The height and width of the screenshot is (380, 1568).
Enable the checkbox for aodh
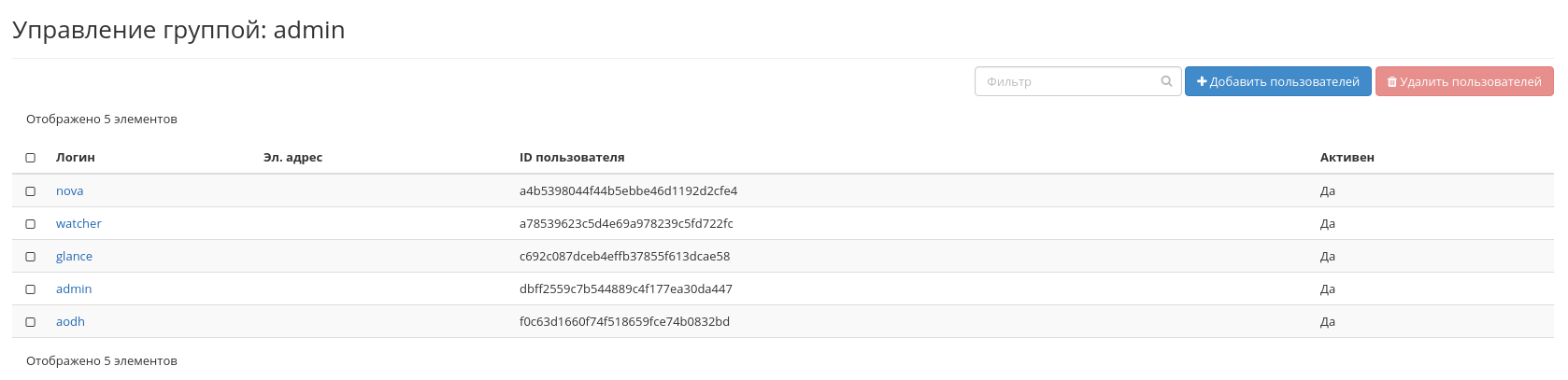coord(31,322)
